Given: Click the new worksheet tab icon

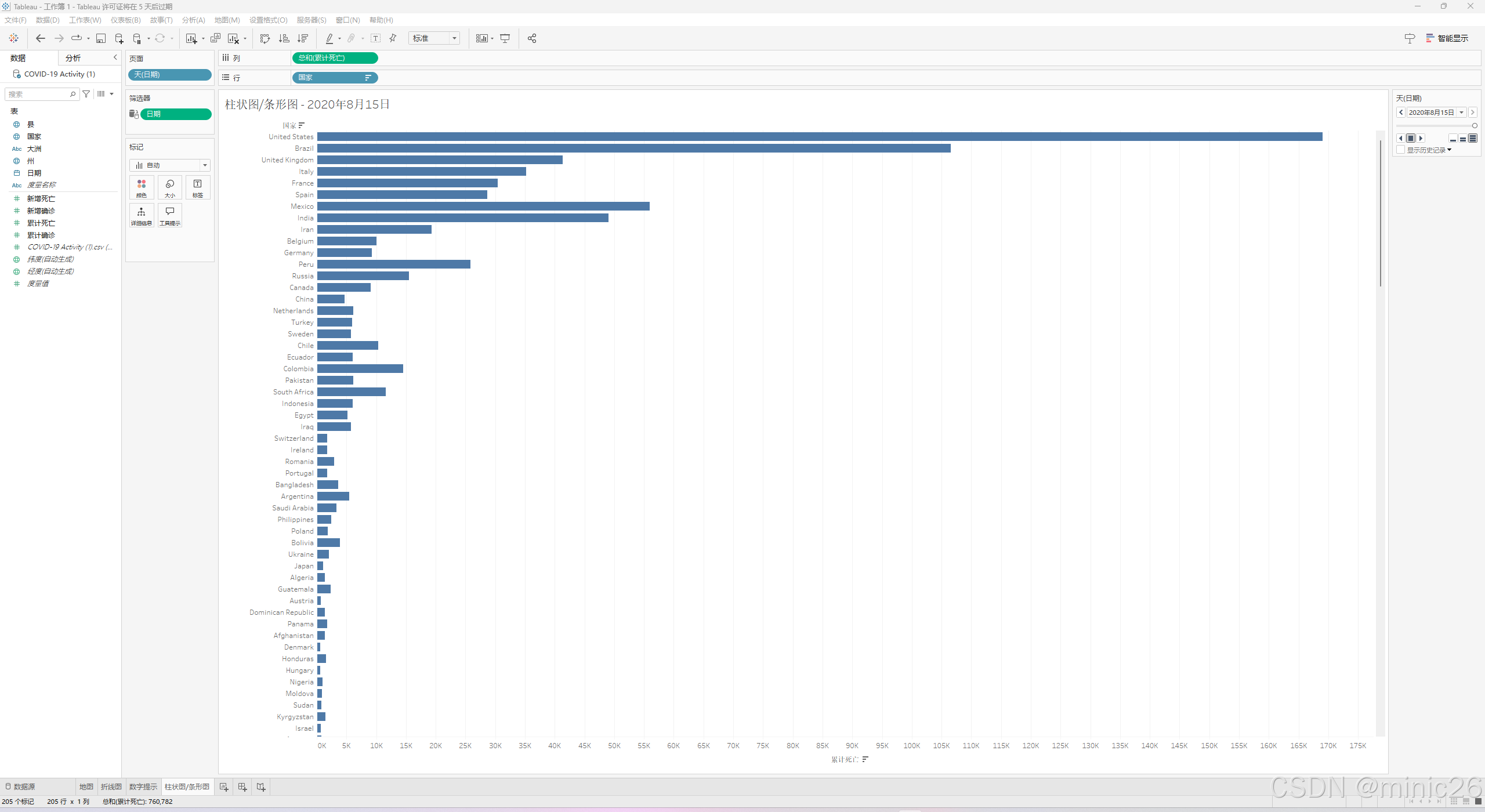Looking at the screenshot, I should tap(224, 787).
